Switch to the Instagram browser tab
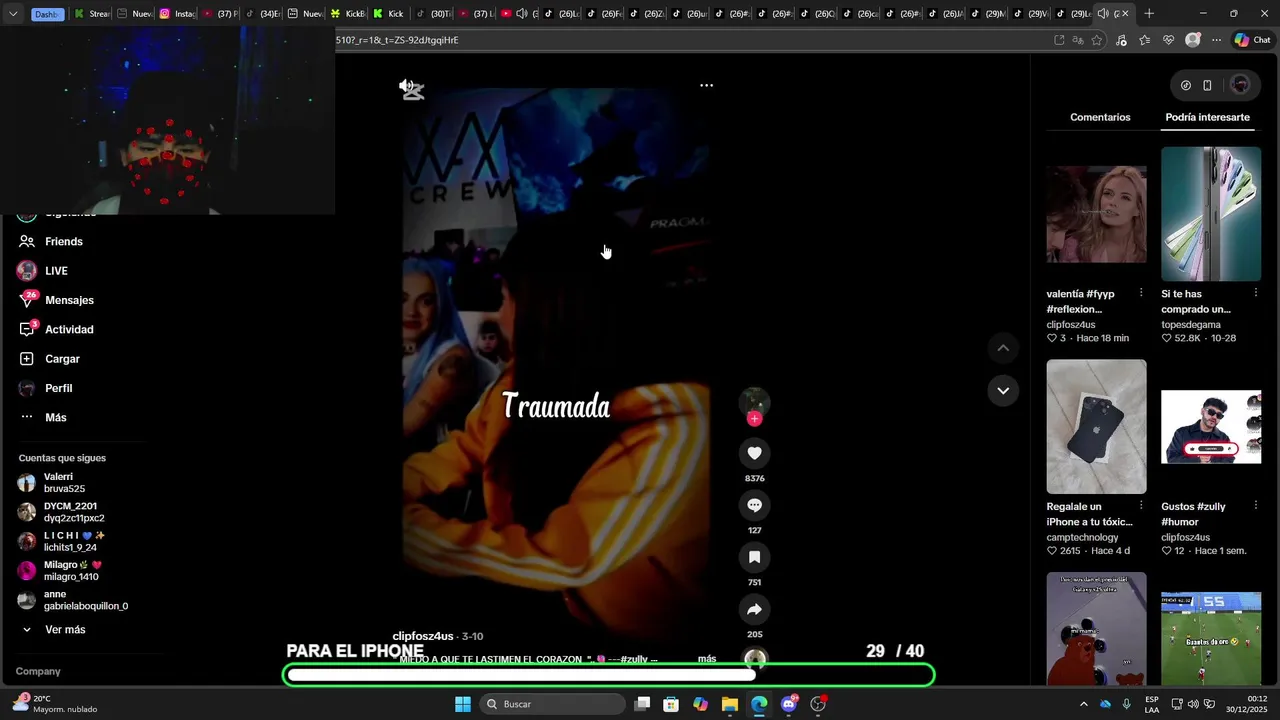Viewport: 1280px width, 720px height. (178, 14)
